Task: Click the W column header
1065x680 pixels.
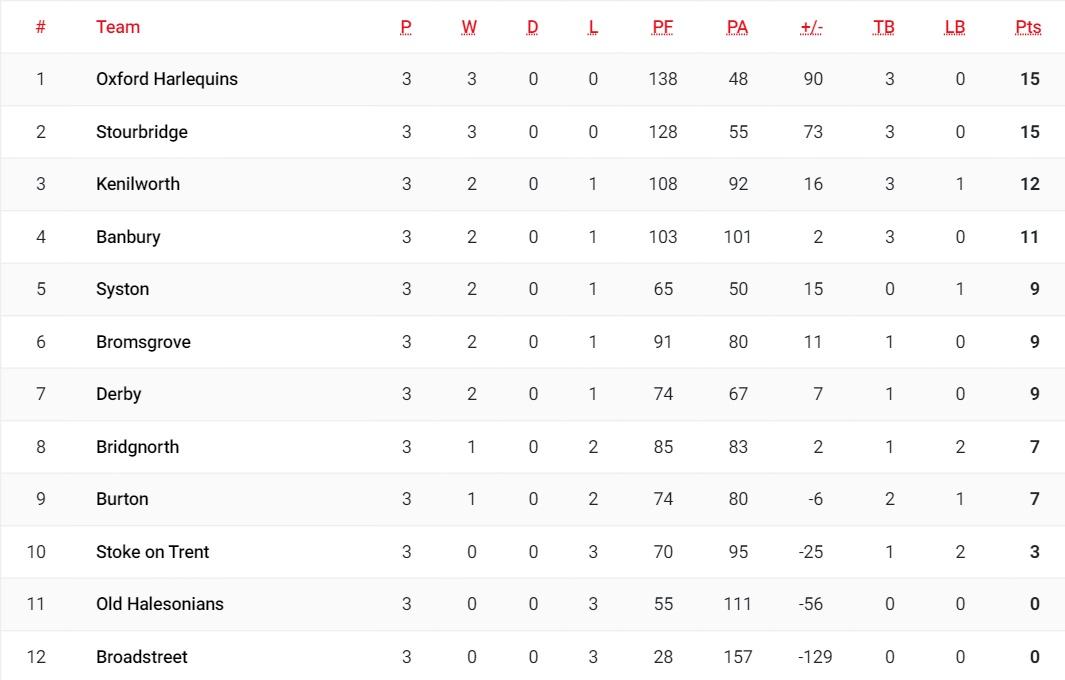Action: tap(469, 28)
